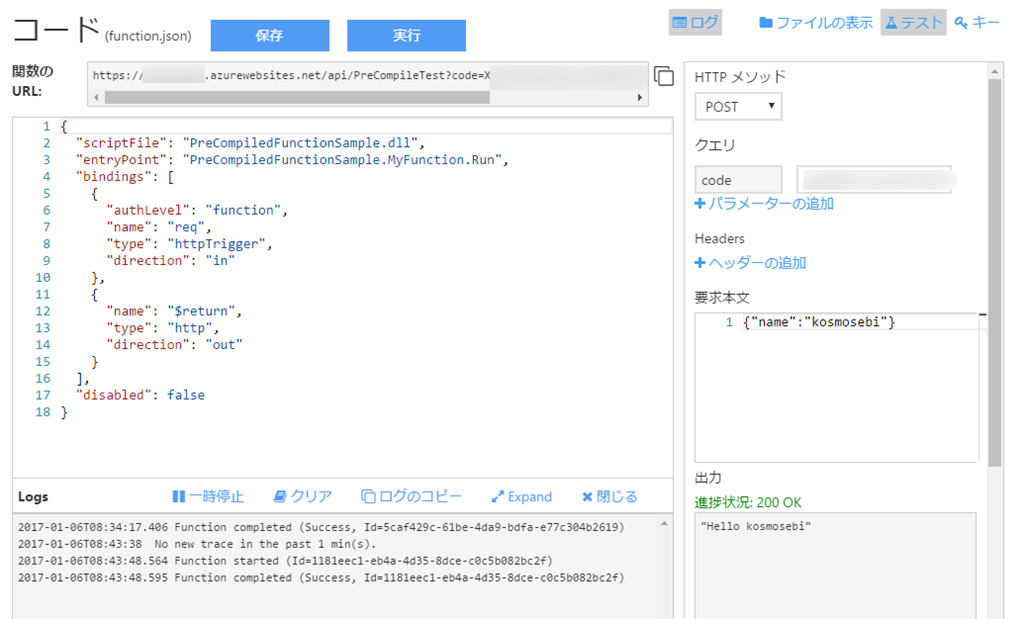Click the request body editor text
The image size is (1024, 619).
[x=819, y=322]
